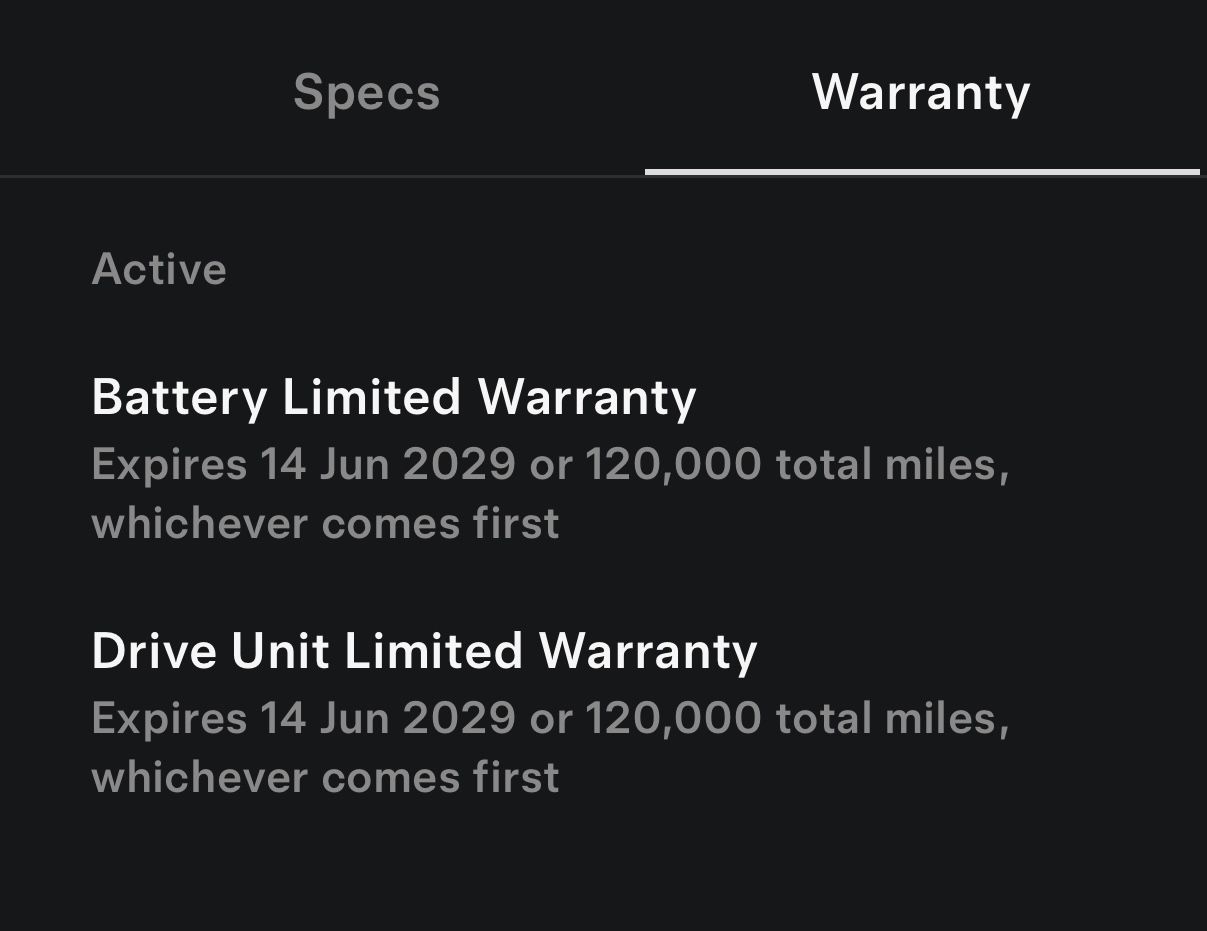1207x931 pixels.
Task: Tap the words 'Drive Unit' in the title
Action: pos(210,651)
